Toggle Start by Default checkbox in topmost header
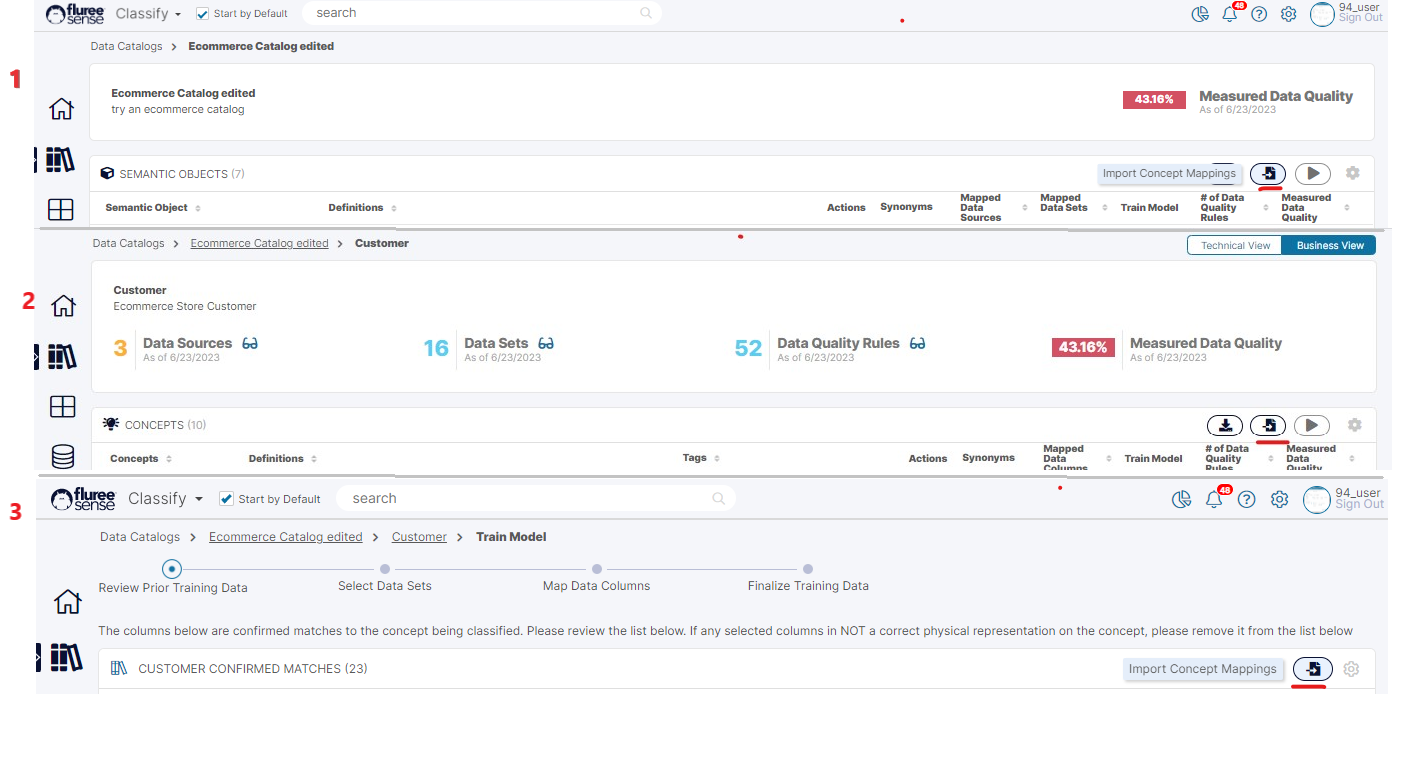The image size is (1426, 760). [203, 14]
